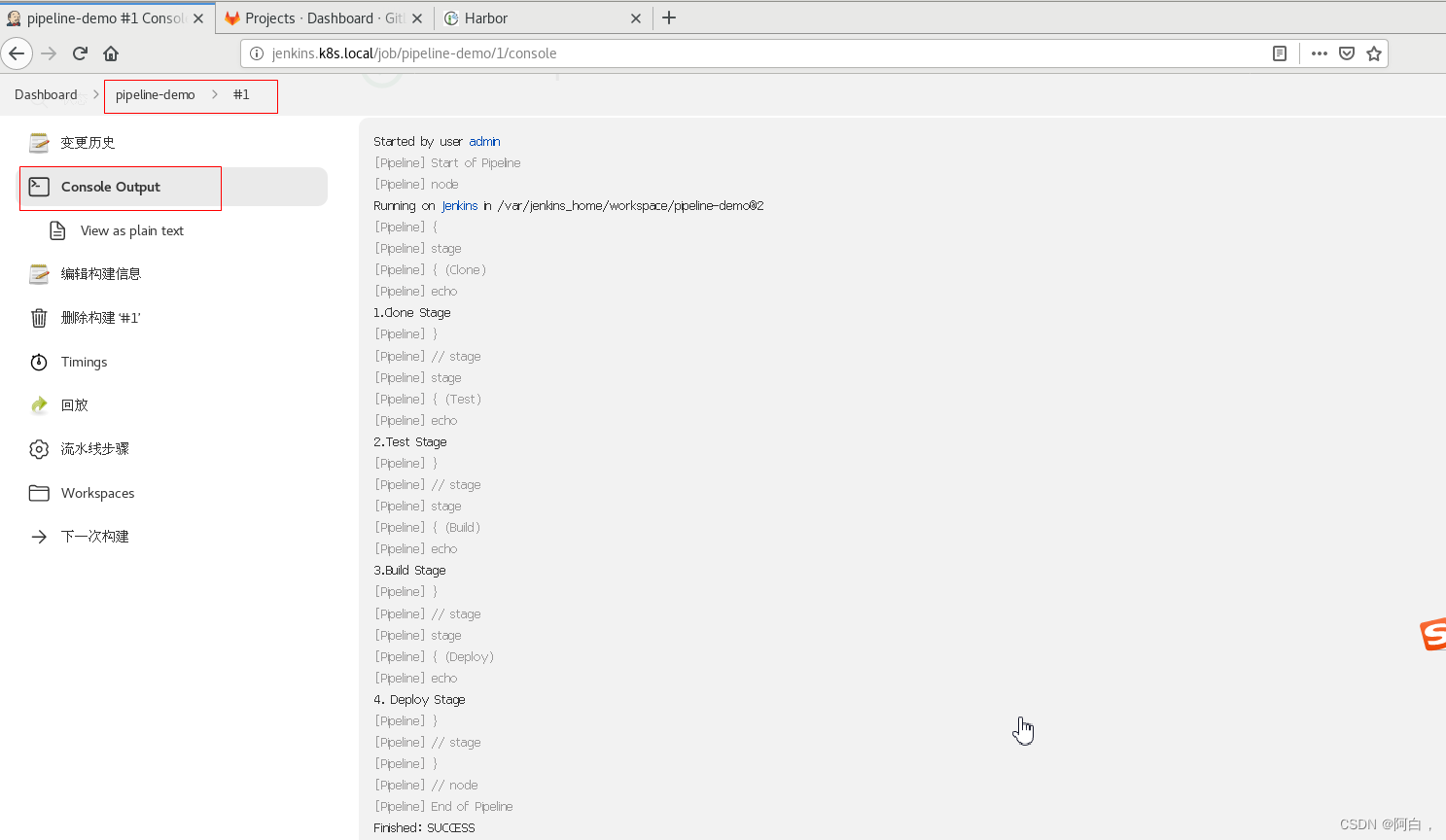Open 流水线步骤 pipeline steps
The height and width of the screenshot is (840, 1446).
(95, 449)
